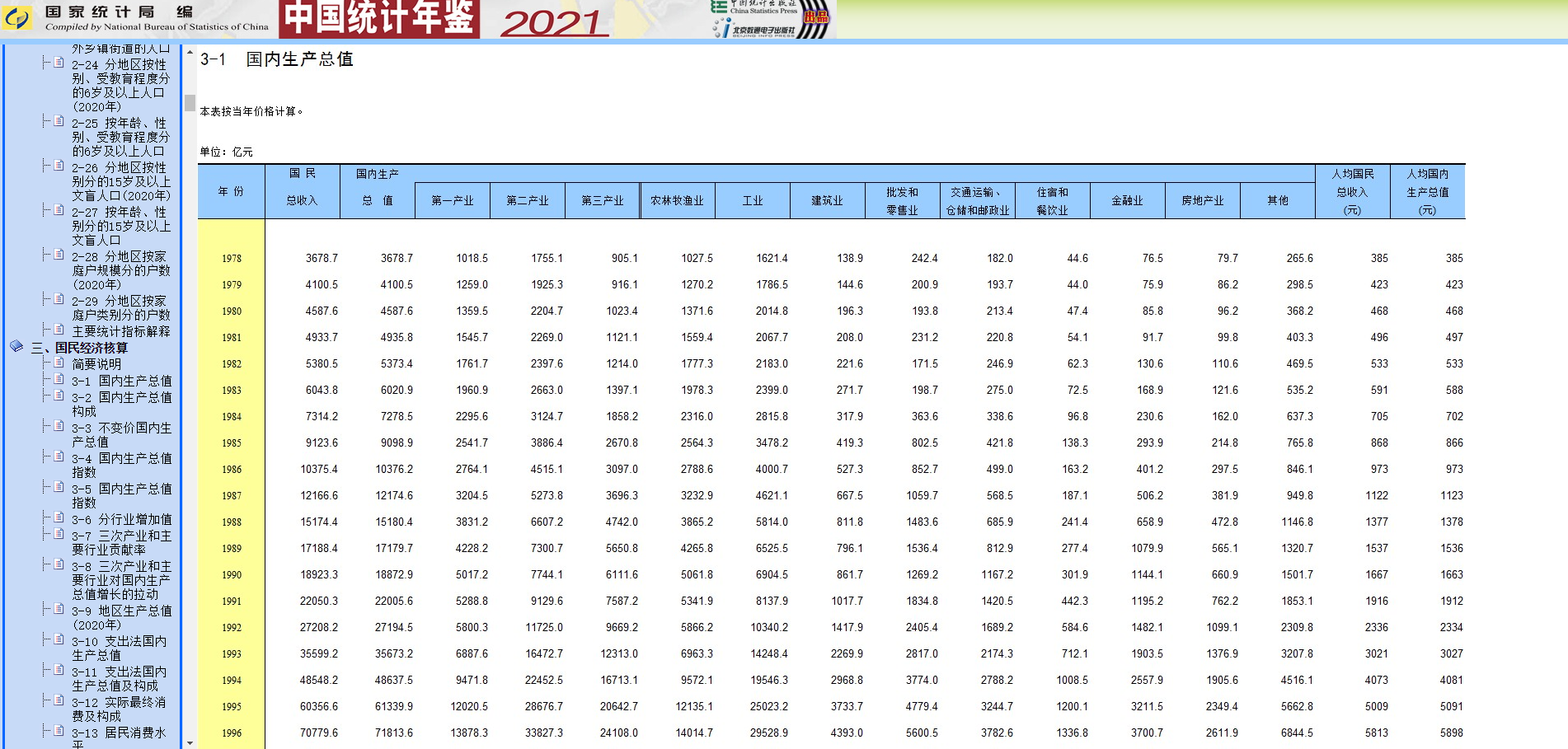Click the China Statistics Press logo
Screen dimensions: 1568x749
(x=754, y=7)
